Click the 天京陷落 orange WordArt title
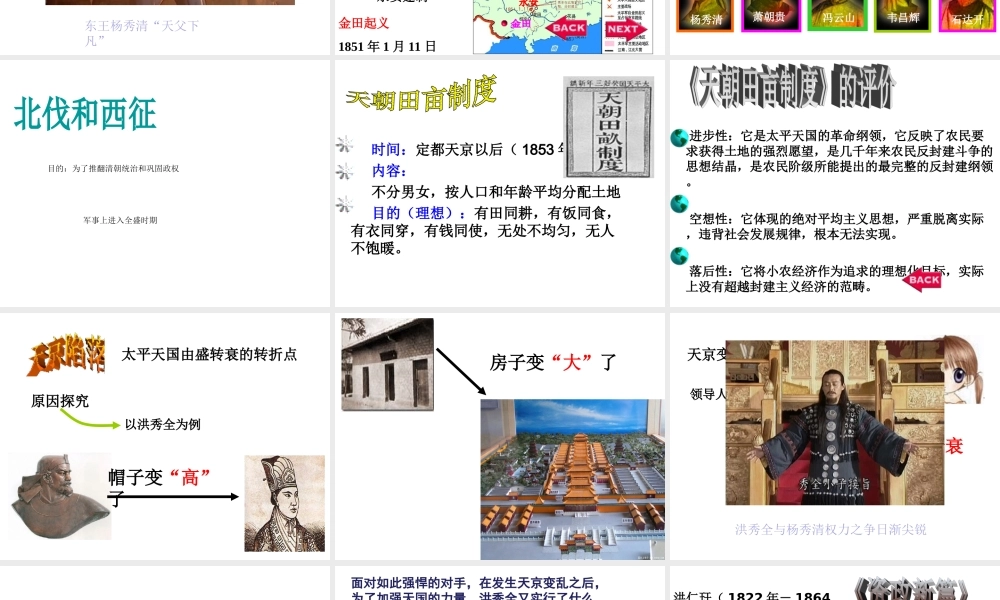This screenshot has height=600, width=1000. [x=66, y=354]
